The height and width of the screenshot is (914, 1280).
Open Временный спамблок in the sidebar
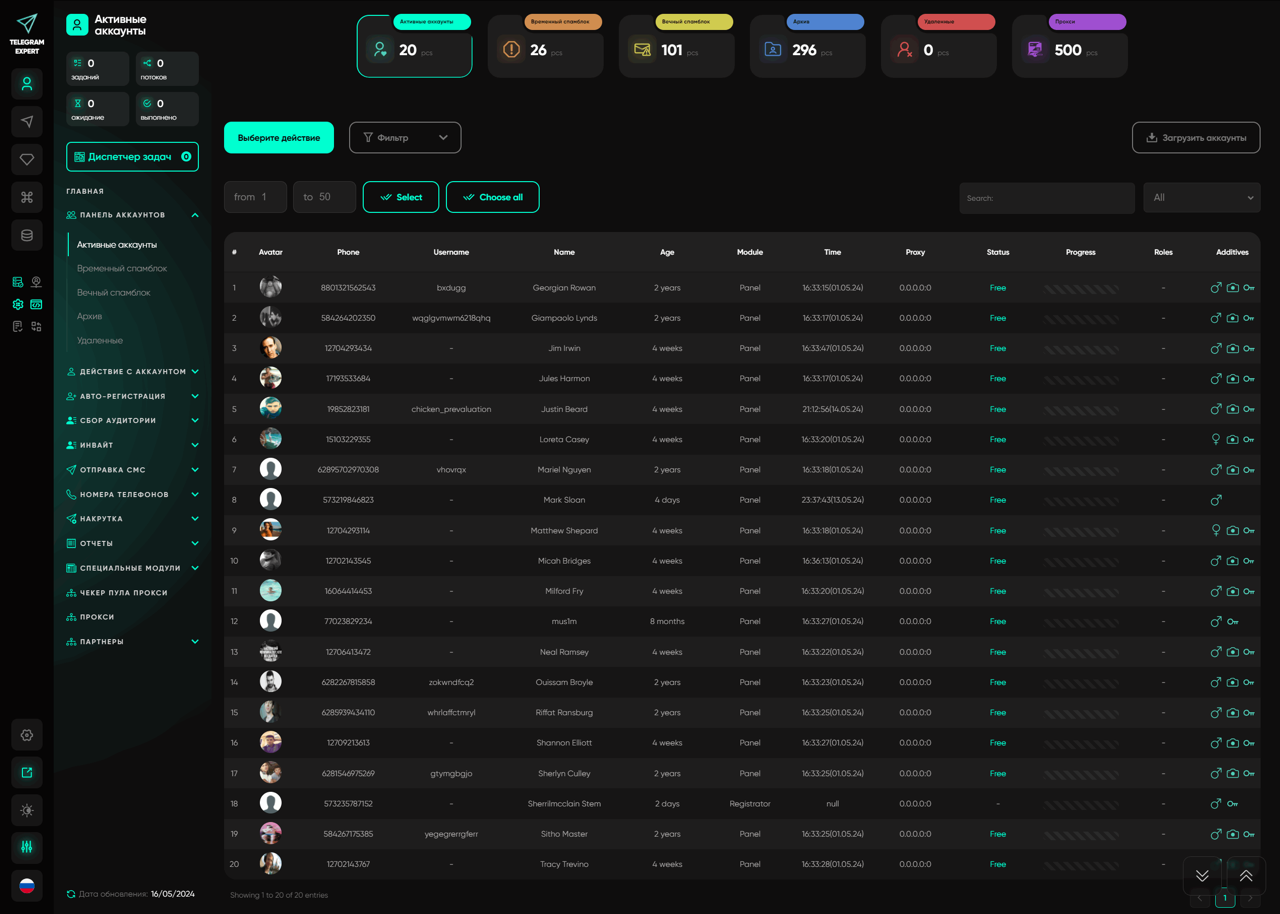tap(122, 269)
